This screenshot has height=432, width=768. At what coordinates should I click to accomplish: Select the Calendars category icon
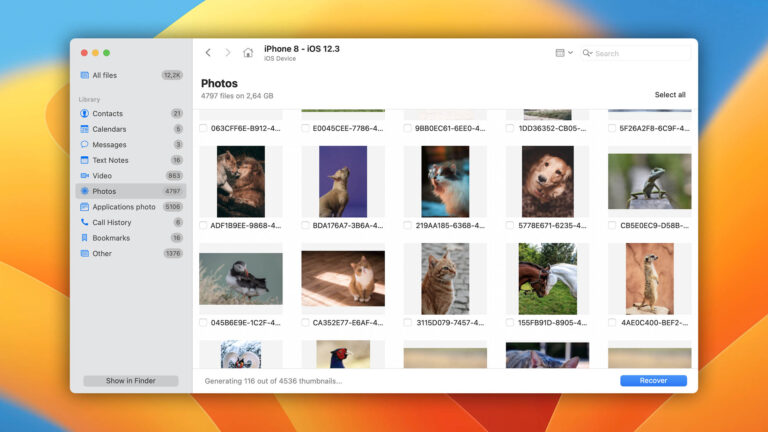(84, 129)
